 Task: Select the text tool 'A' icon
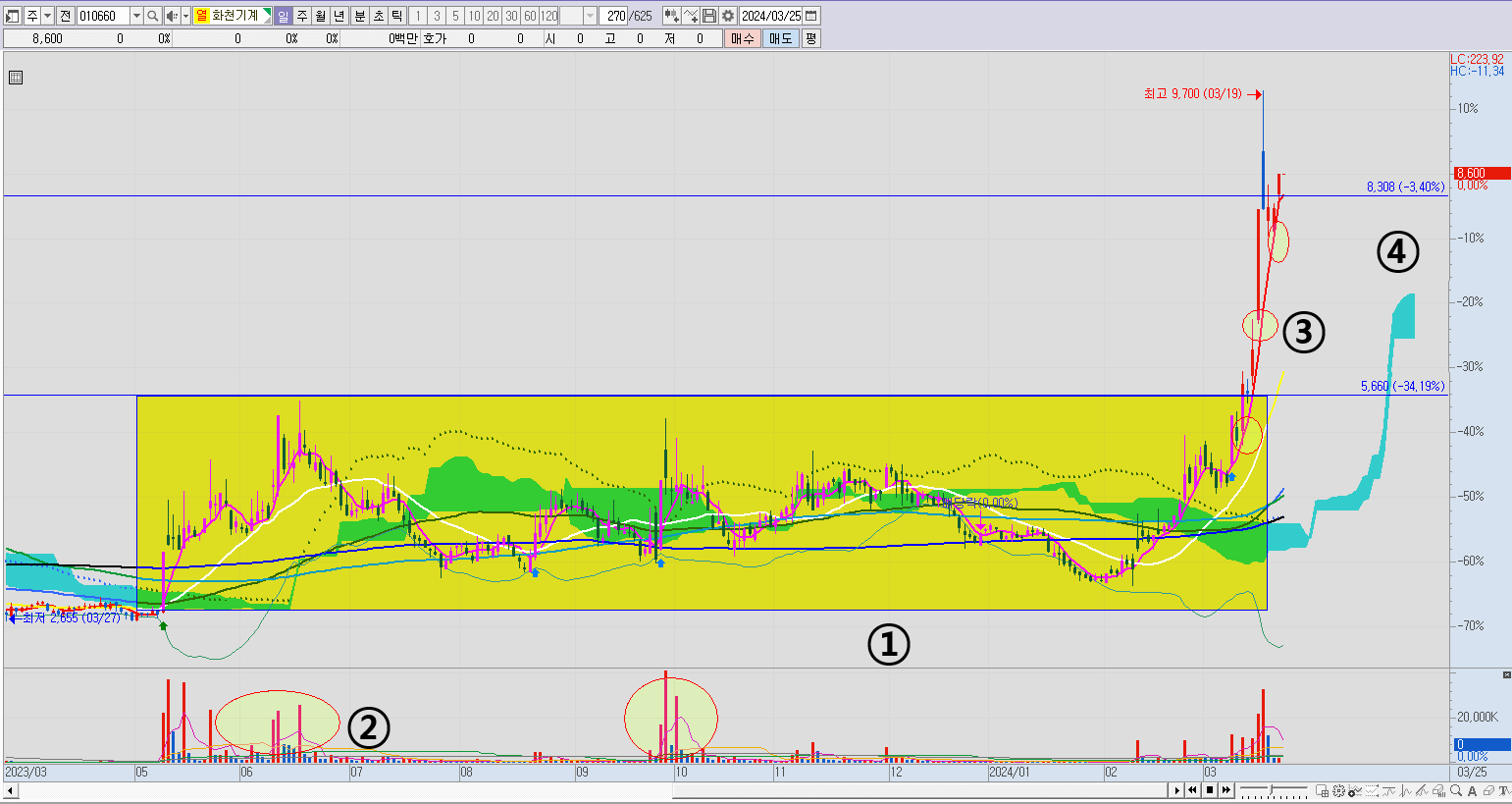pyautogui.click(x=1472, y=790)
